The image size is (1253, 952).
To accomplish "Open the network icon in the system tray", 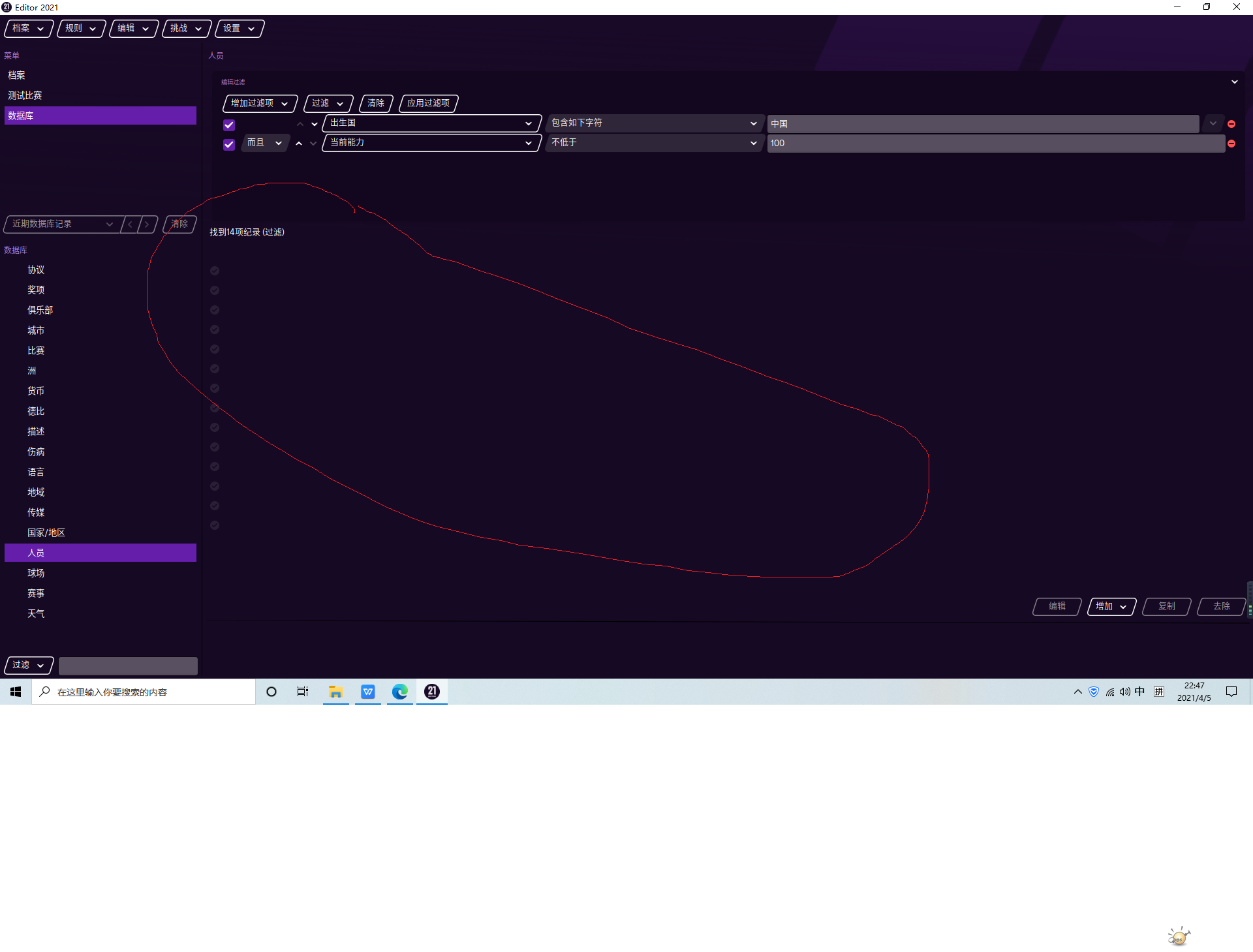I will tap(1109, 692).
